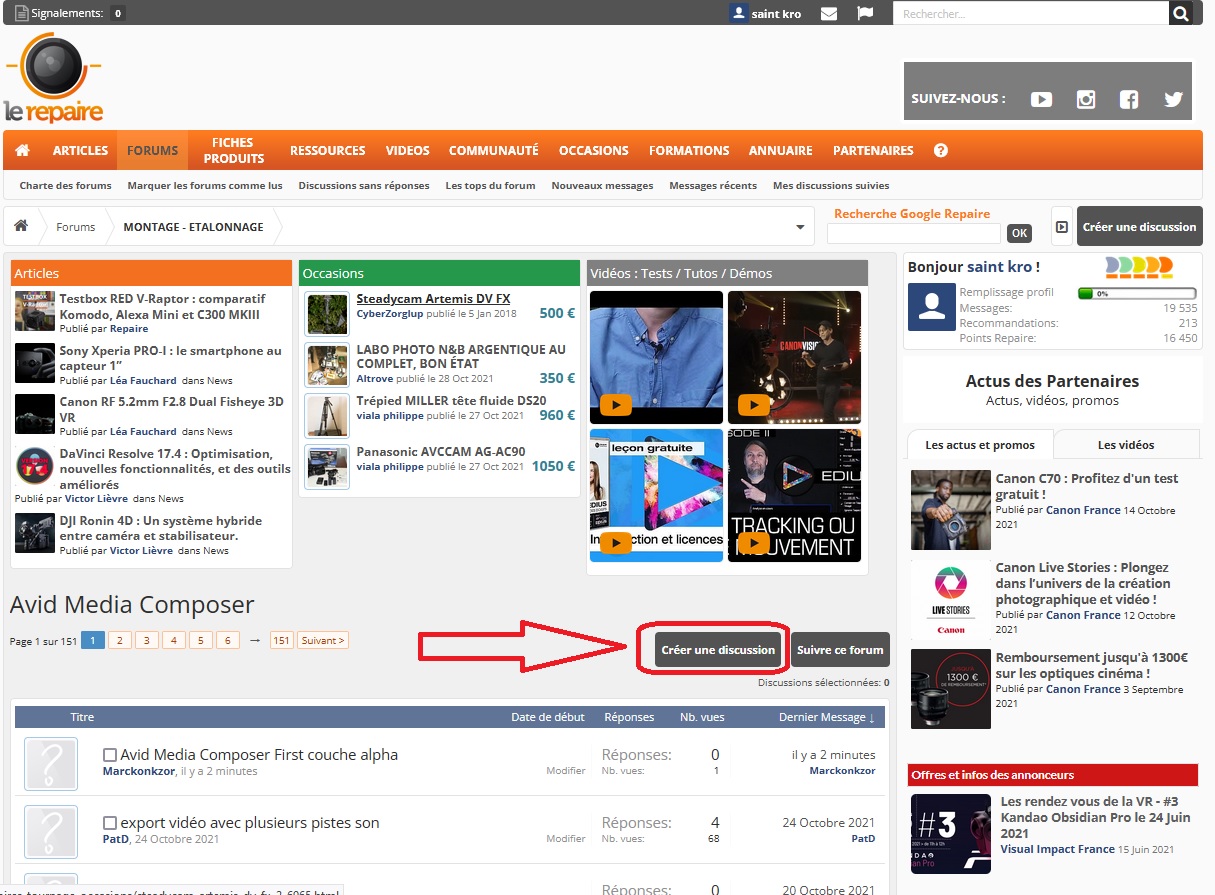Open Le Repaire's YouTube channel icon
Screen dimensions: 1215x895
click(x=1041, y=100)
